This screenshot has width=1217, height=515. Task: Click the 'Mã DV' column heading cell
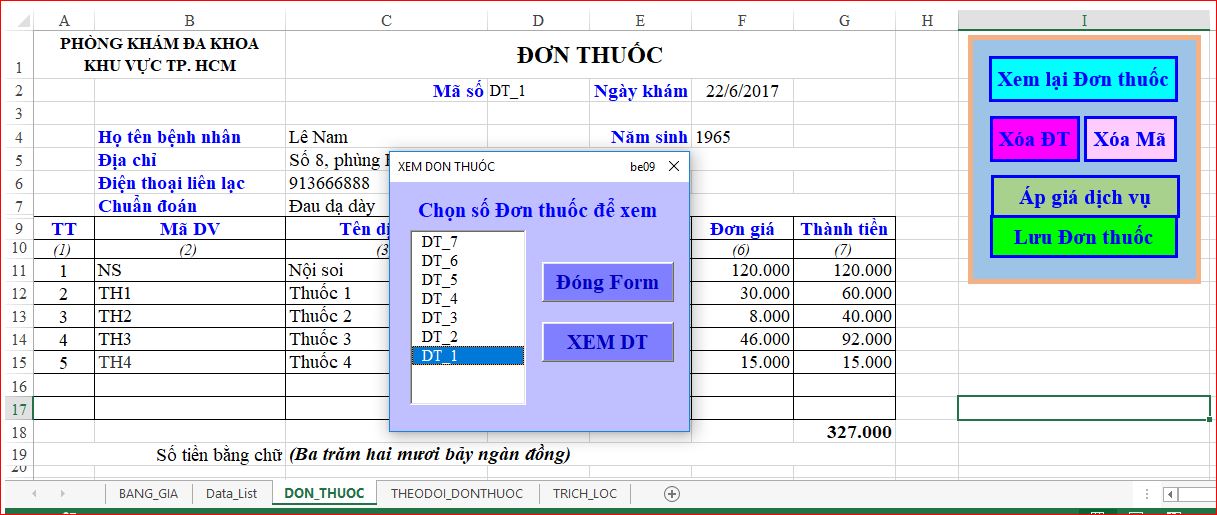(190, 229)
